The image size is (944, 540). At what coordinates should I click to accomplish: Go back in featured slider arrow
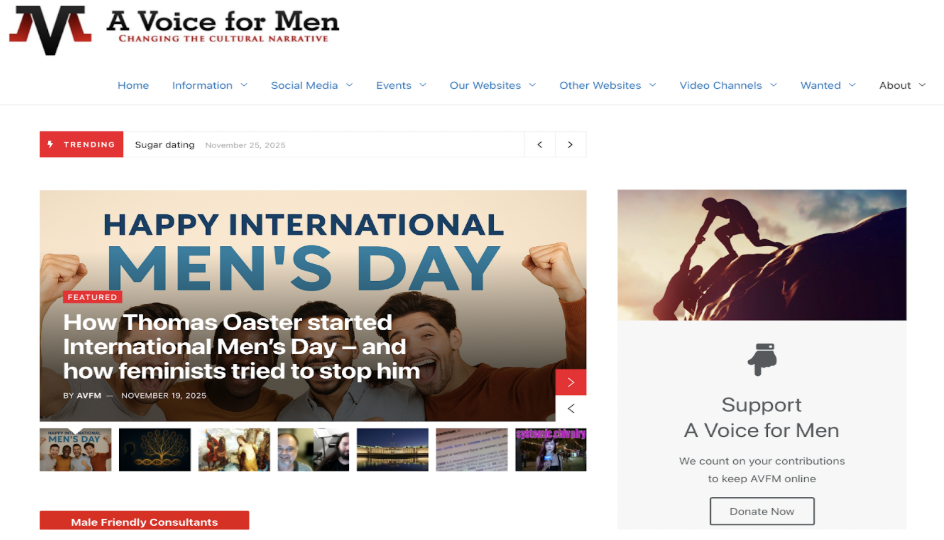click(x=571, y=408)
